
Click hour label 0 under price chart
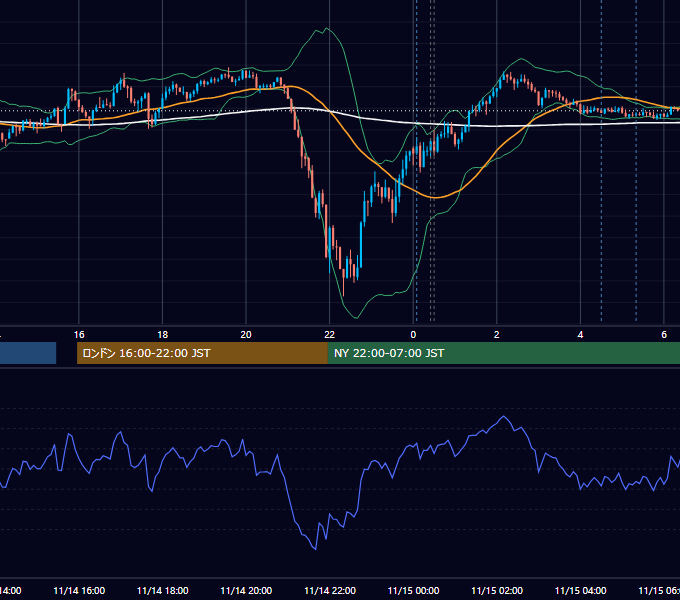click(x=413, y=335)
